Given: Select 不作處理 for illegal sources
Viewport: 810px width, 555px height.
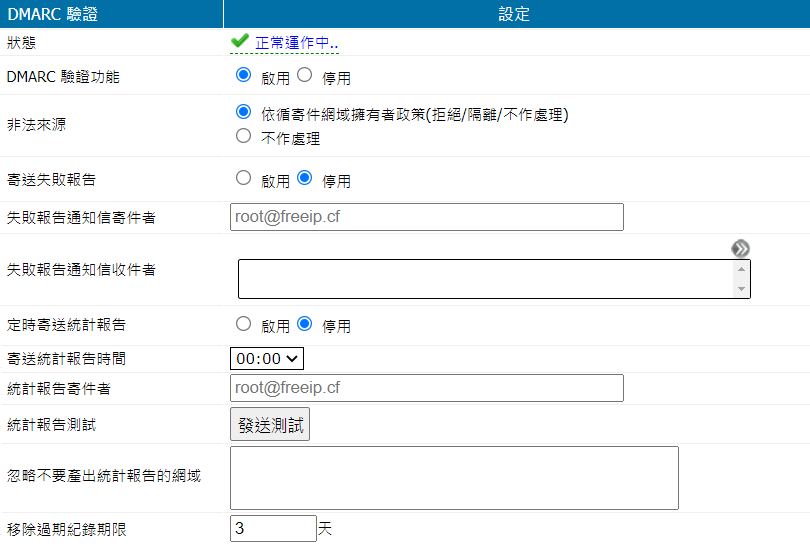Looking at the screenshot, I should point(243,136).
